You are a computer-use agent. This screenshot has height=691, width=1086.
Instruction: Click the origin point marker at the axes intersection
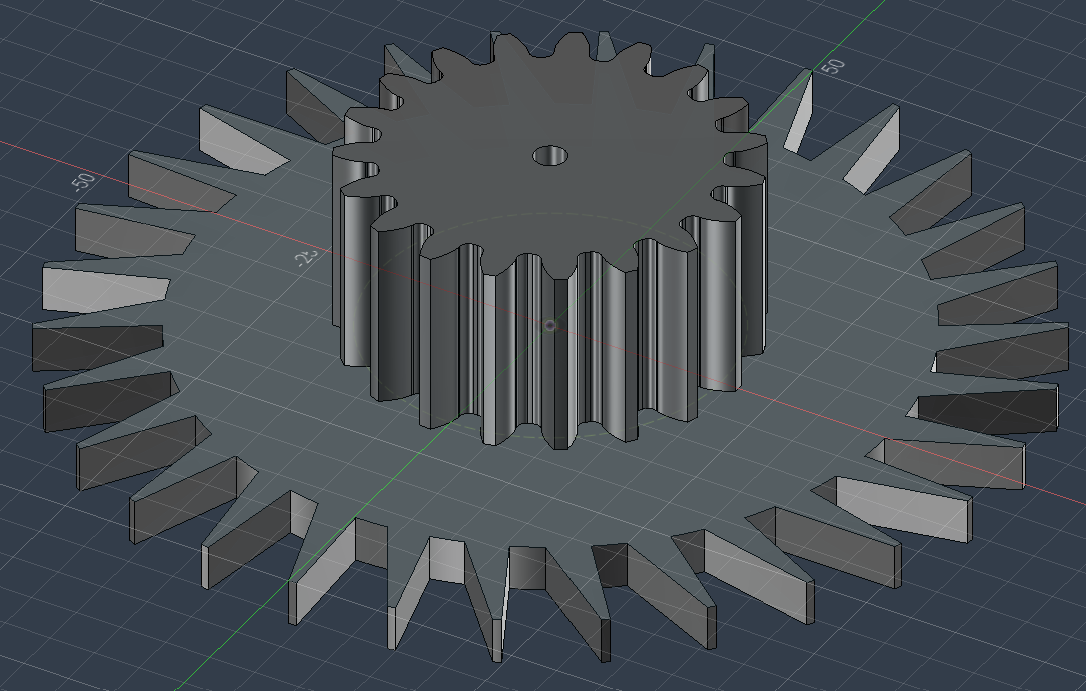(x=551, y=325)
